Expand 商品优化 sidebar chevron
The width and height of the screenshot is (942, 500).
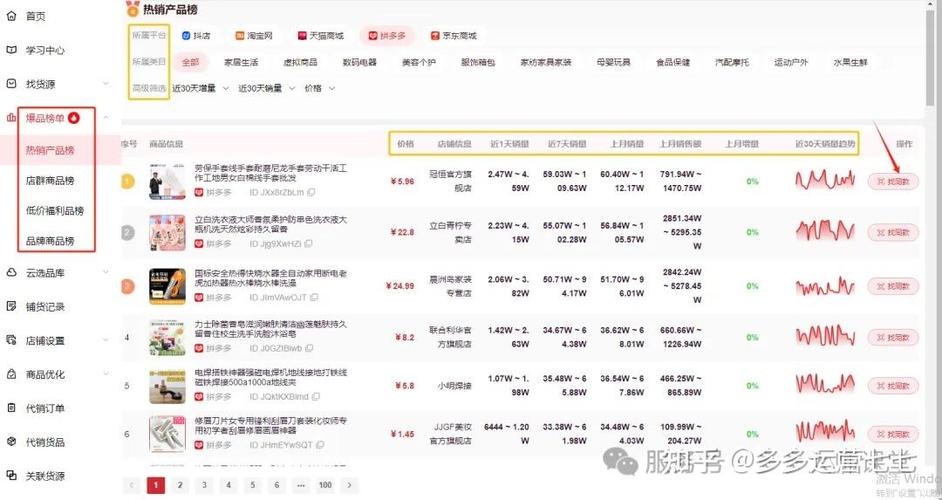pos(106,374)
